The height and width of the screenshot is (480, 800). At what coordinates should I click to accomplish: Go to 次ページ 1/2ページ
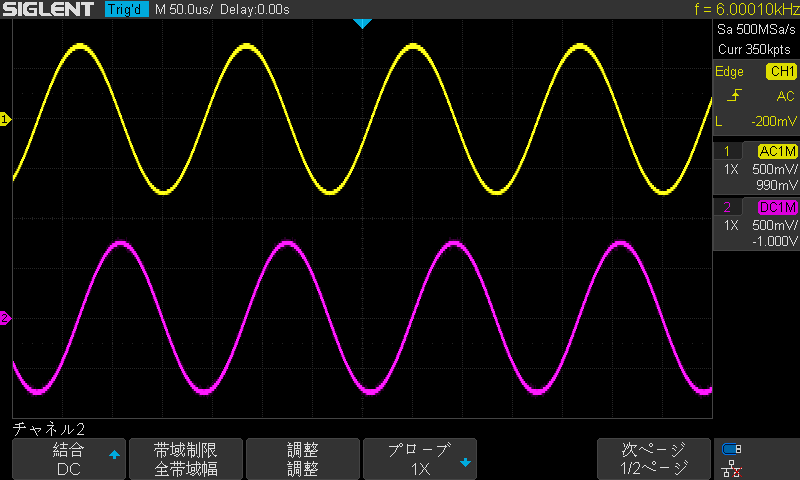pos(654,459)
